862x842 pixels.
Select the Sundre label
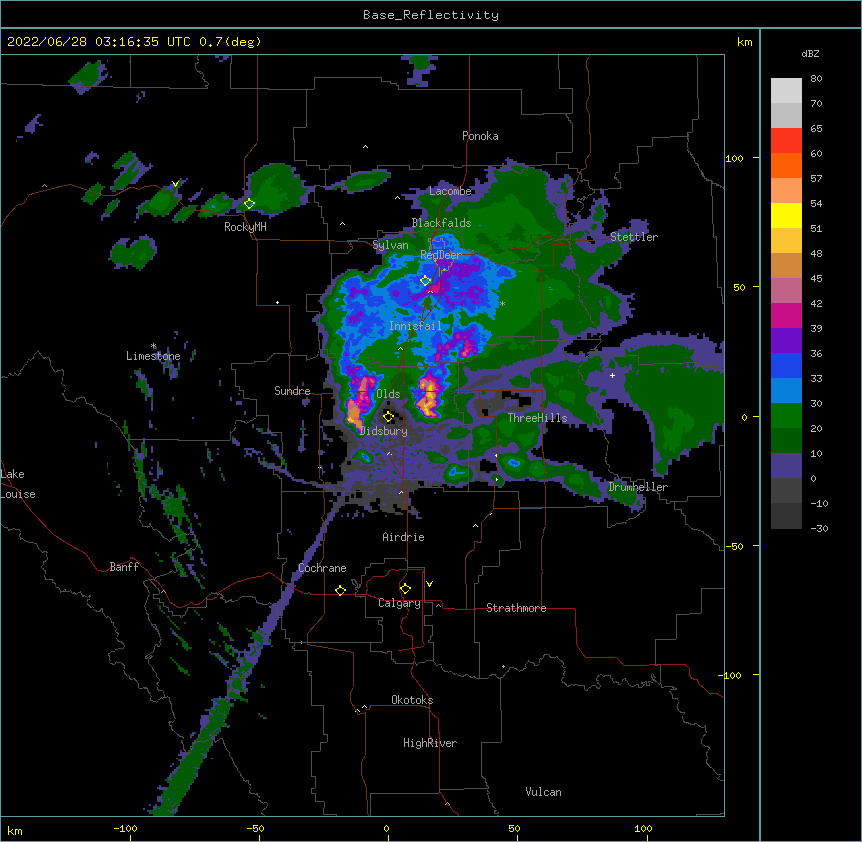tap(292, 391)
